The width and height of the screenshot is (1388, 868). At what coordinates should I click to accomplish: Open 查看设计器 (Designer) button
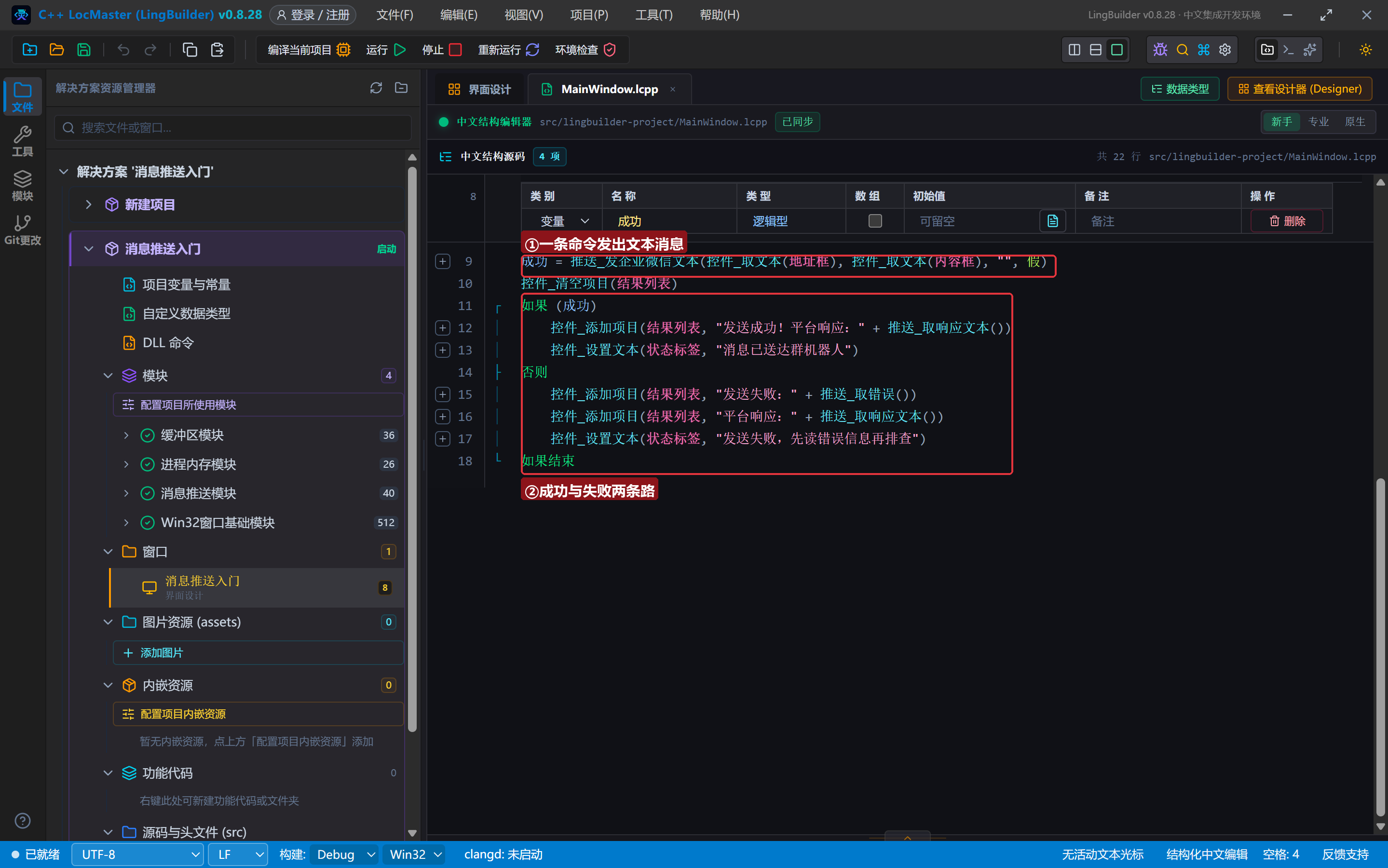pyautogui.click(x=1300, y=89)
